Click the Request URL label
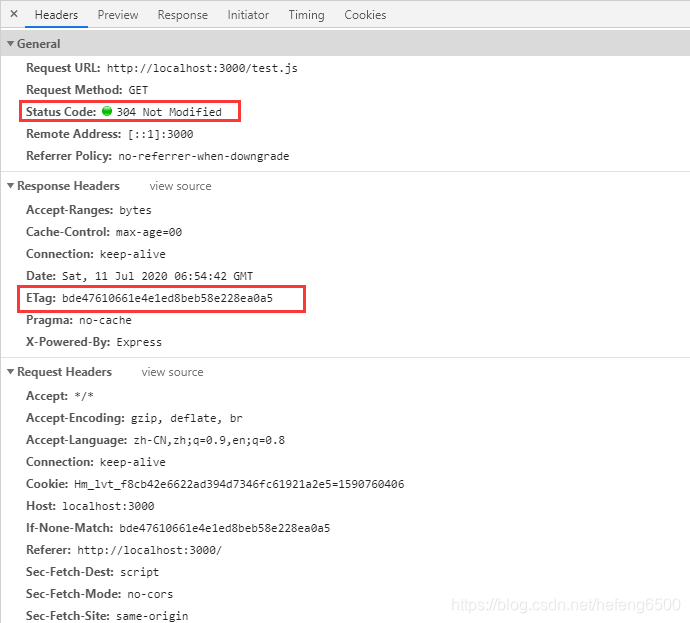Viewport: 690px width, 623px height. (x=63, y=68)
